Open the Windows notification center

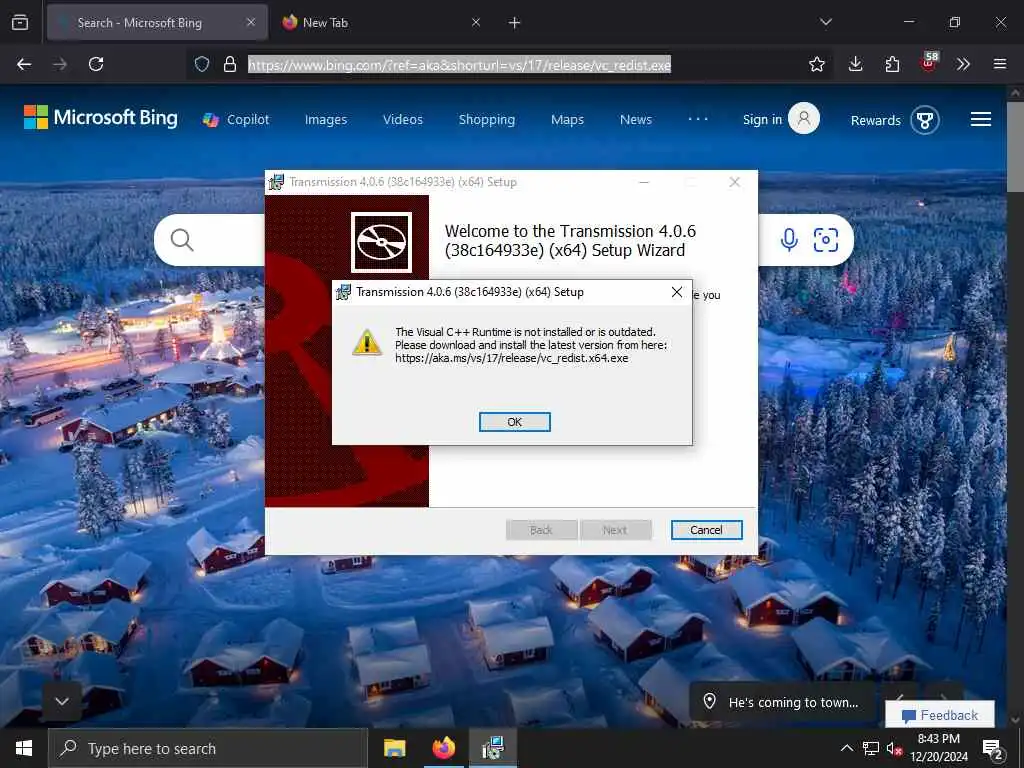click(993, 750)
